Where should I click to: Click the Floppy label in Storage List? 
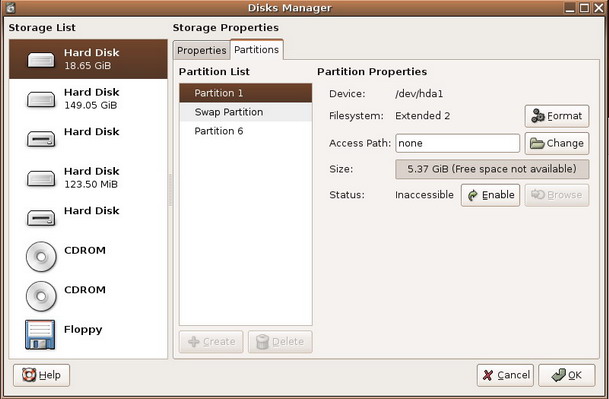tap(83, 329)
